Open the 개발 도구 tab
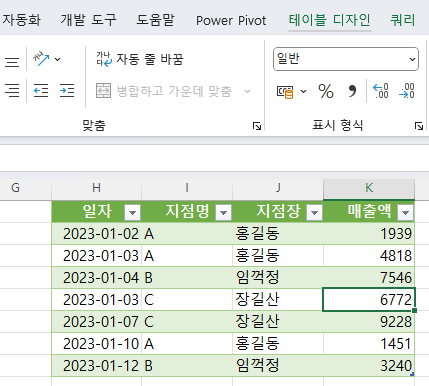This screenshot has height=386, width=429. [x=88, y=20]
